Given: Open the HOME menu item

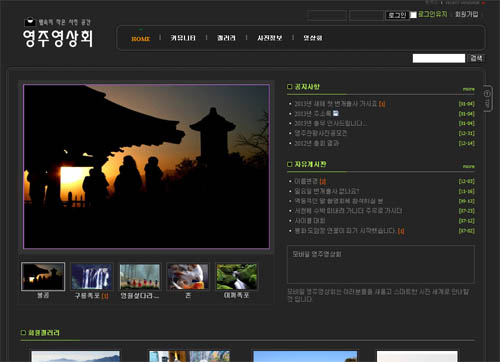Looking at the screenshot, I should click(141, 39).
